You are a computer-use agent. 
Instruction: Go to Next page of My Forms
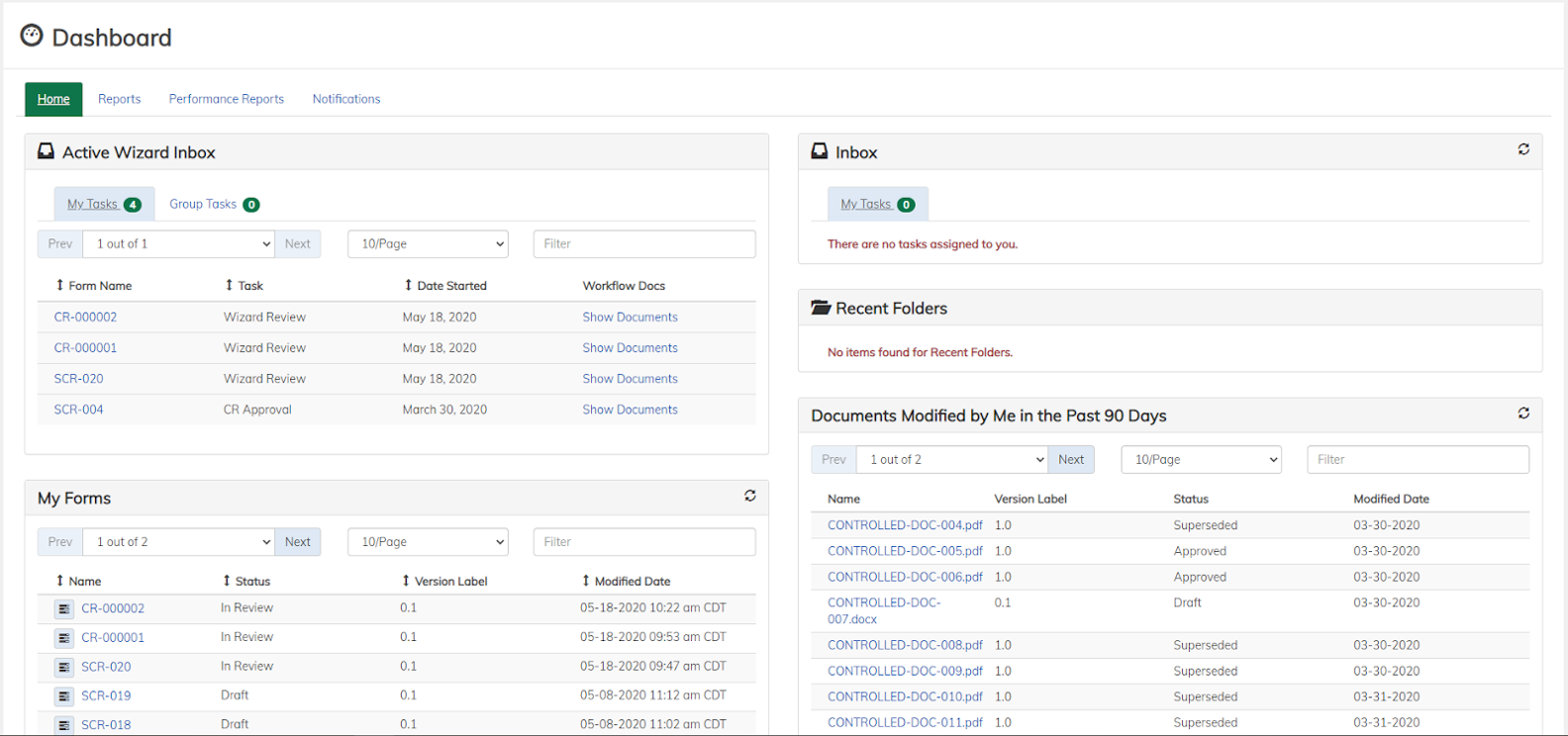pos(298,542)
